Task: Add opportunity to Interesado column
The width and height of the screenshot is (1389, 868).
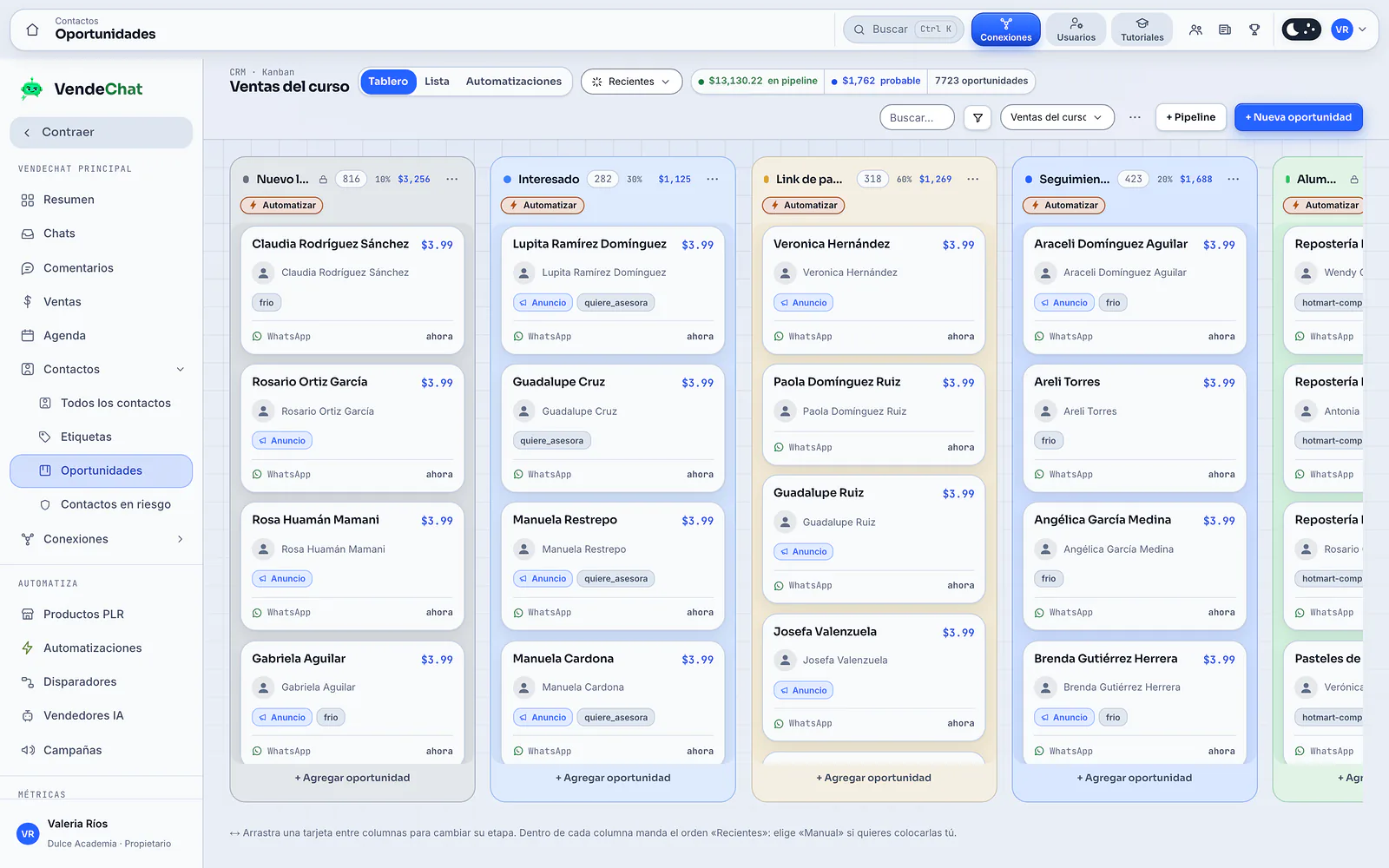Action: [613, 779]
